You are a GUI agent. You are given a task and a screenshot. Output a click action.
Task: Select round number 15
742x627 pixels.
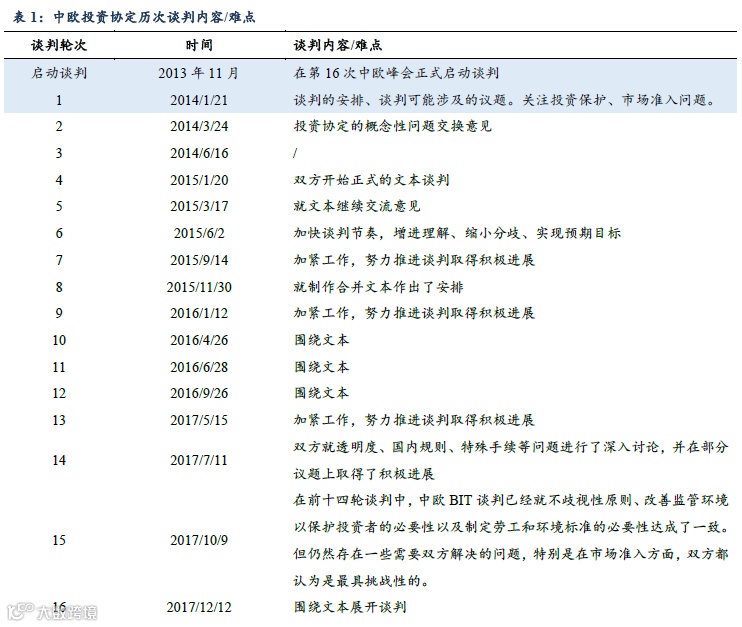pos(59,540)
